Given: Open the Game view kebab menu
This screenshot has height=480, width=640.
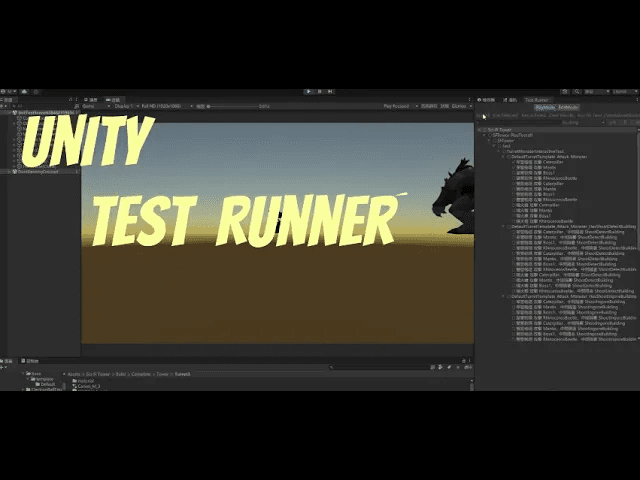Looking at the screenshot, I should click(469, 100).
